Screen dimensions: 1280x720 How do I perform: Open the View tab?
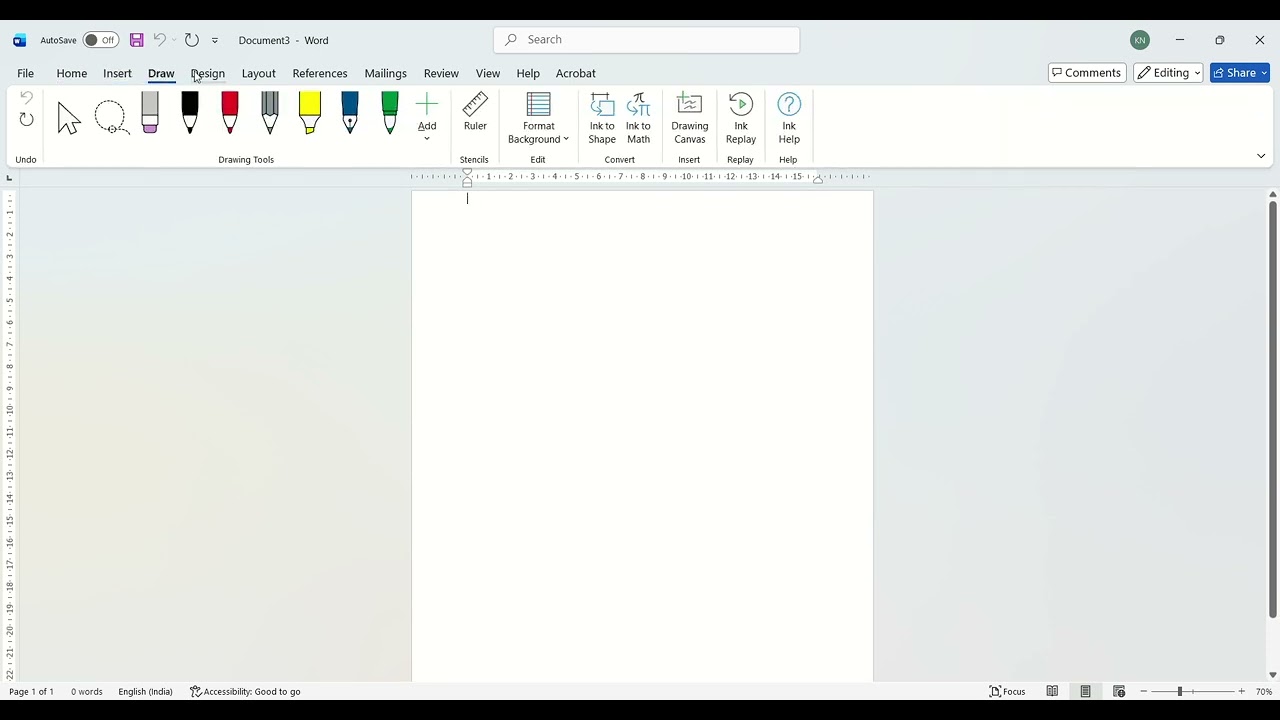(x=488, y=73)
